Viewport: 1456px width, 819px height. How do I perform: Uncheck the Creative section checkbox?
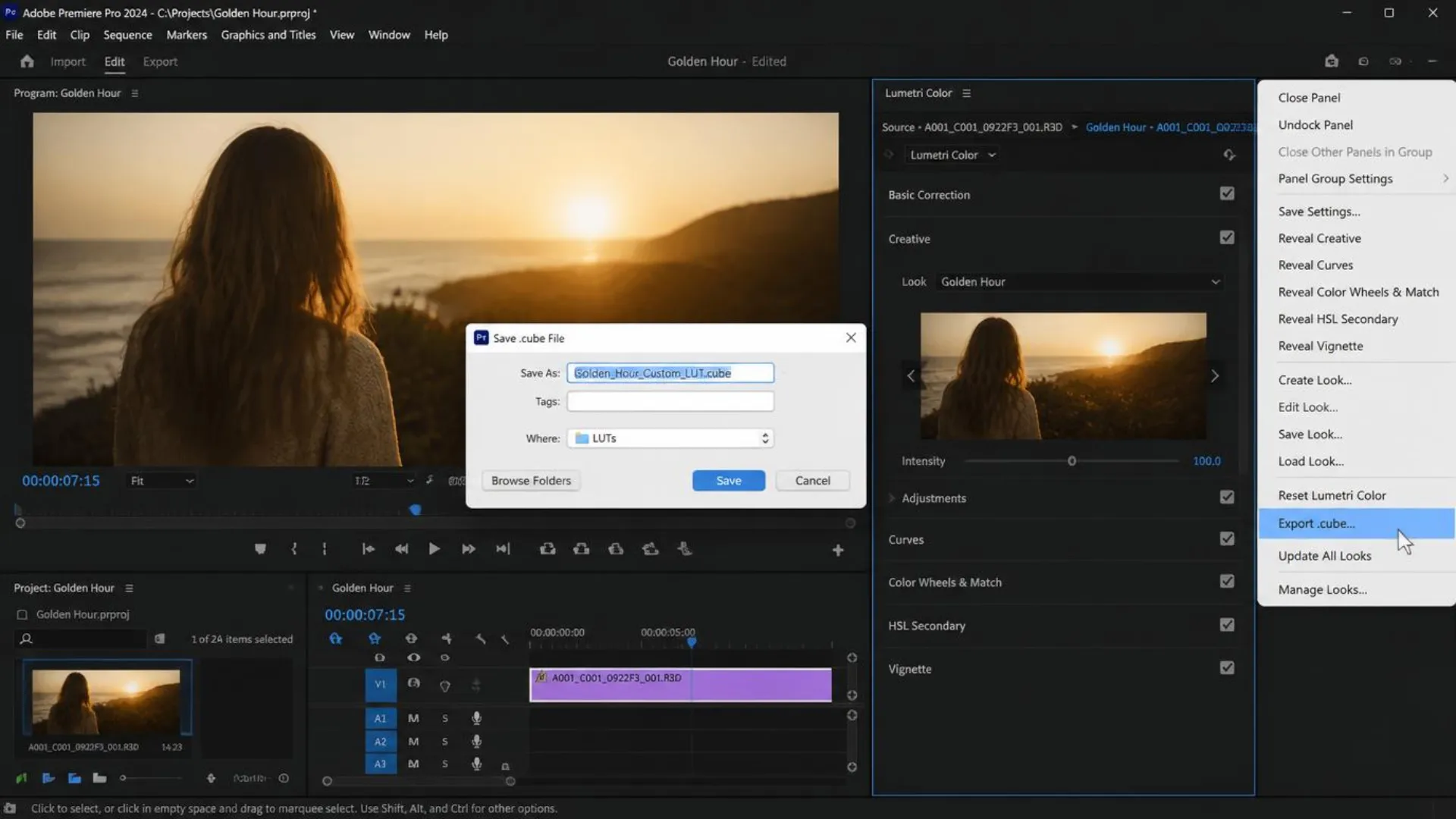1227,237
